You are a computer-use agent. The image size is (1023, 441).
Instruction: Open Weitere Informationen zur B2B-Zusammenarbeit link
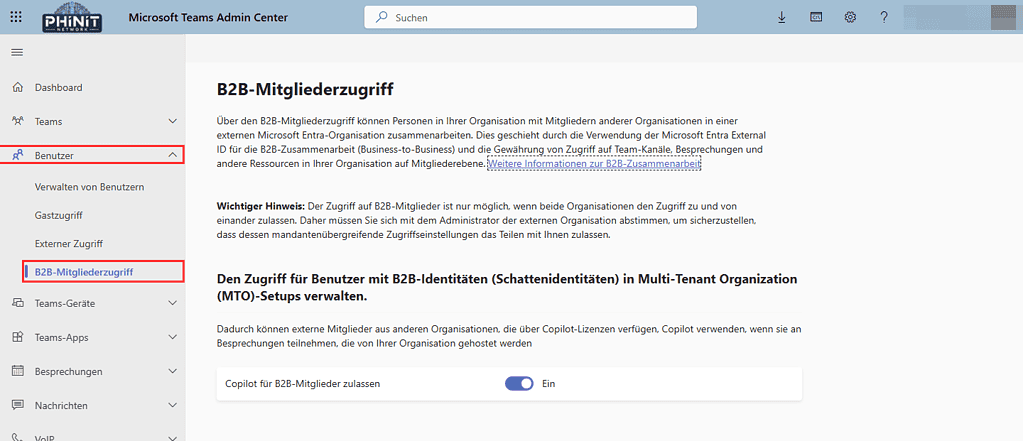click(593, 163)
